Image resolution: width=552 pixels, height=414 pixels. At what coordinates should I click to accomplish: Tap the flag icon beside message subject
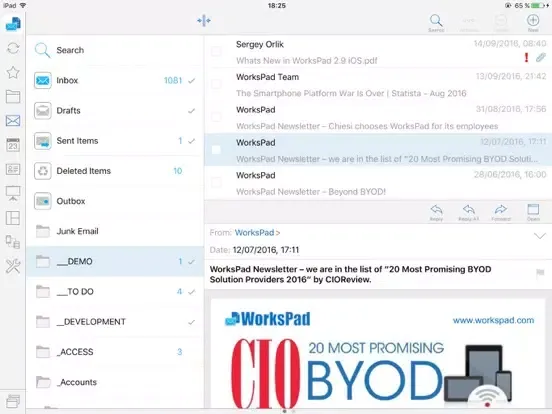point(540,273)
